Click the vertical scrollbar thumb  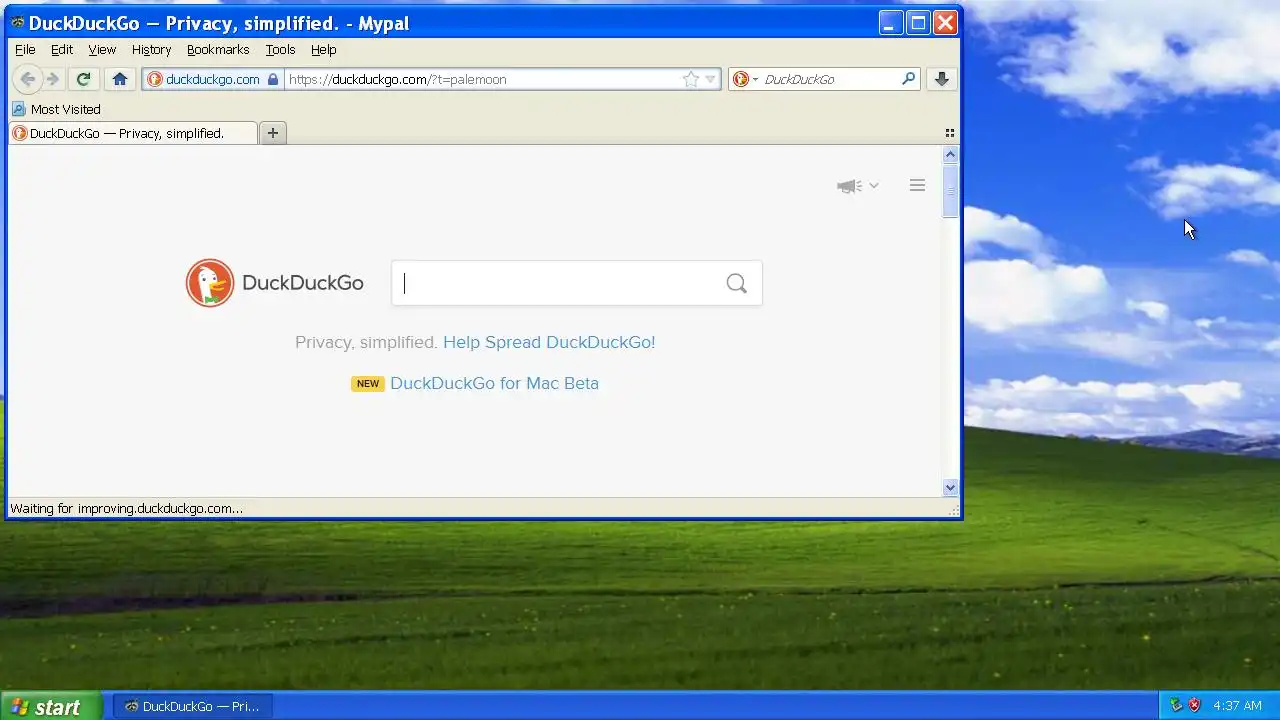[950, 190]
